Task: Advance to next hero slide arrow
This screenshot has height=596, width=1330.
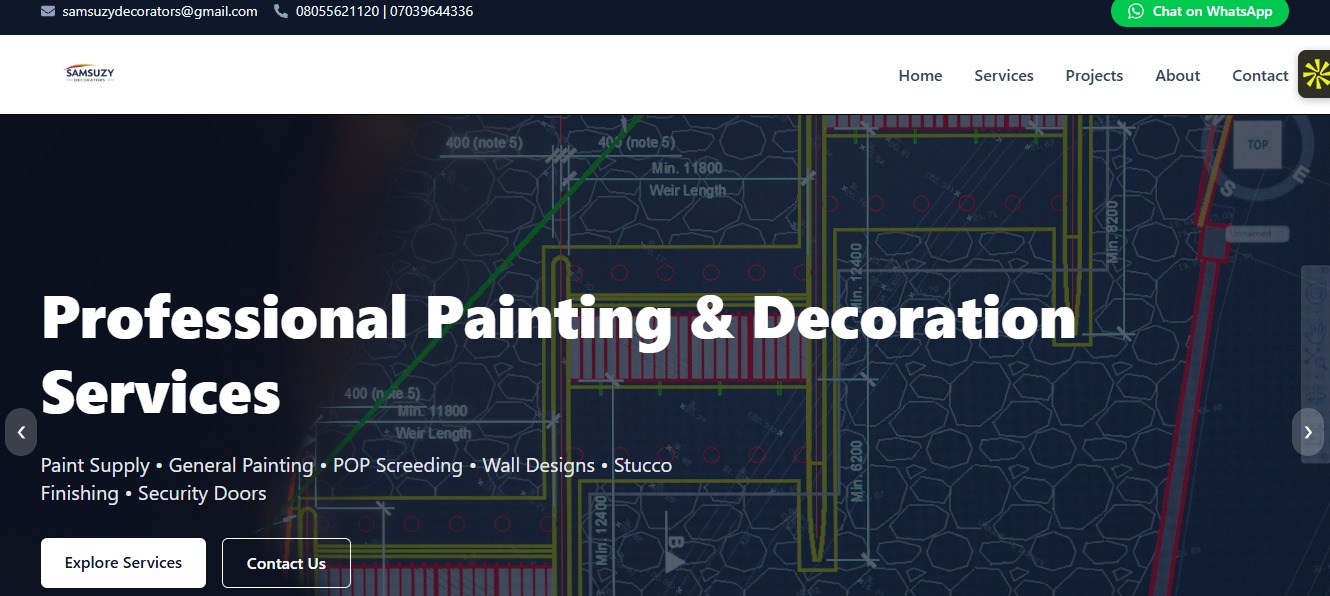Action: (x=1308, y=432)
